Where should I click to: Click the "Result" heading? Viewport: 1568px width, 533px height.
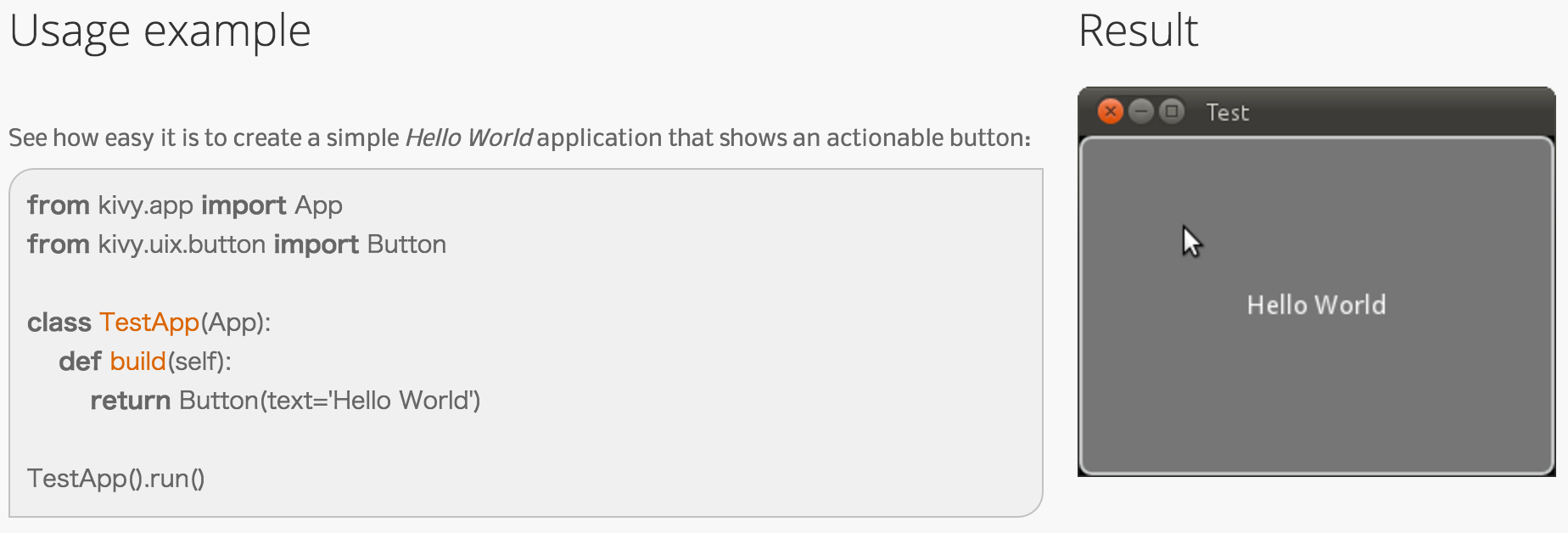point(1138,31)
